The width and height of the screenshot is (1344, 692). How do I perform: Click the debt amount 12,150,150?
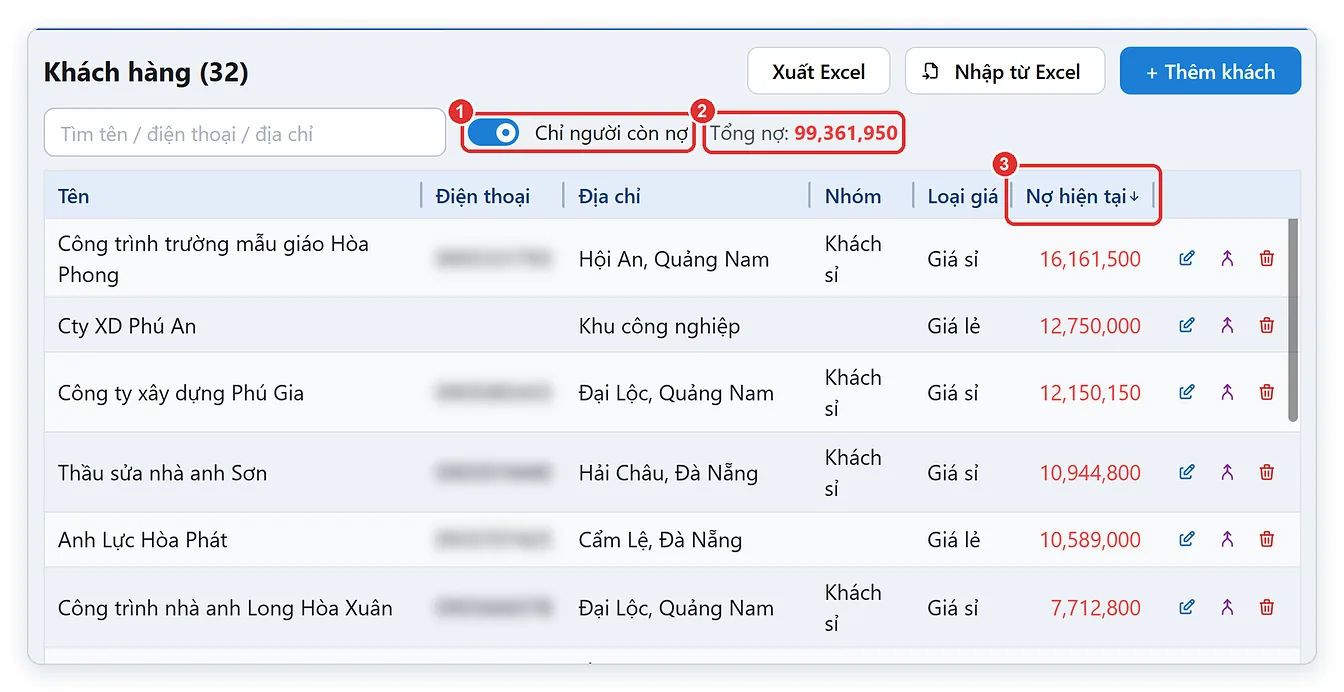(1090, 392)
